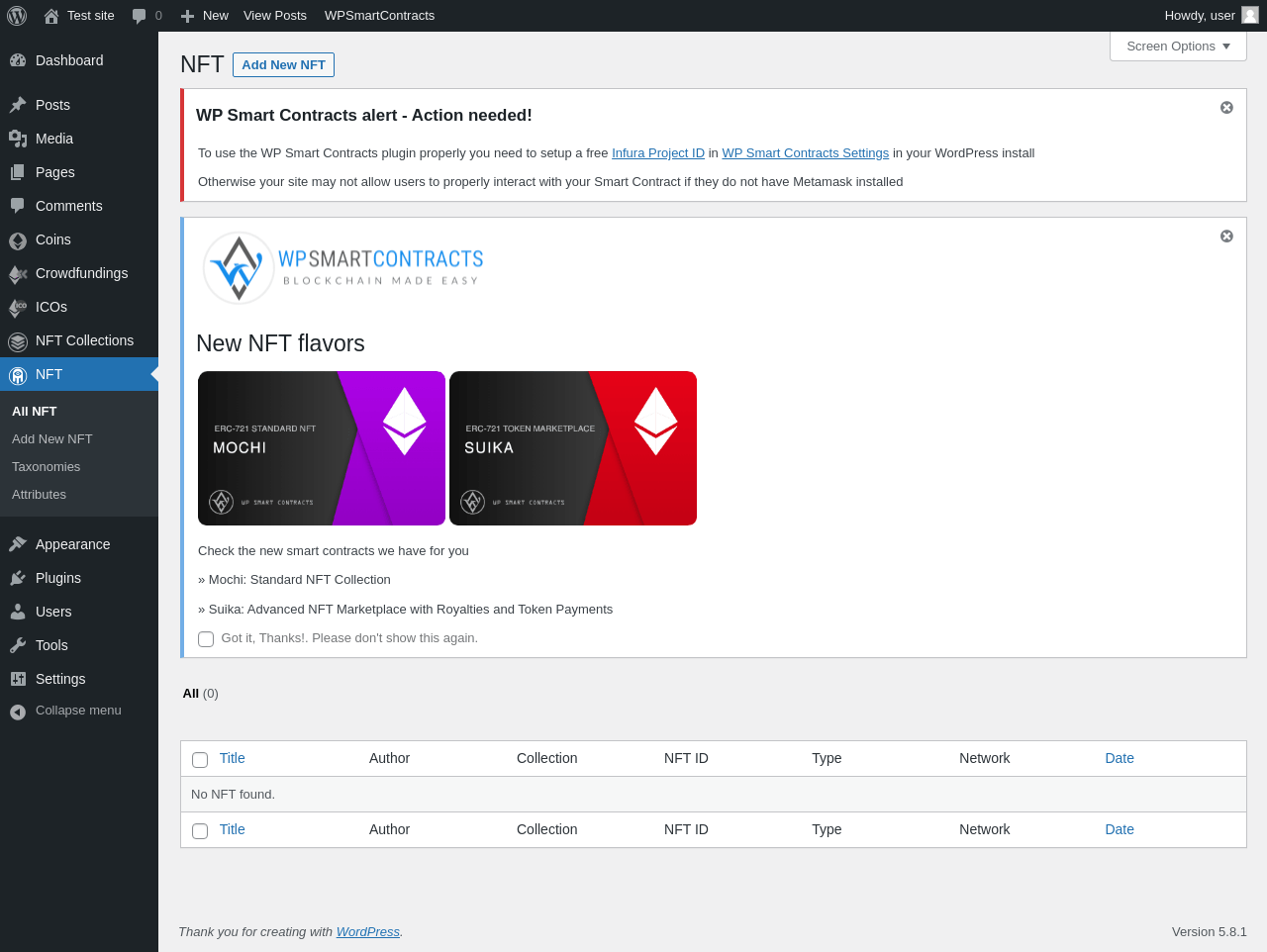Click the Posts pushpin icon
The width and height of the screenshot is (1267, 952).
[x=18, y=105]
